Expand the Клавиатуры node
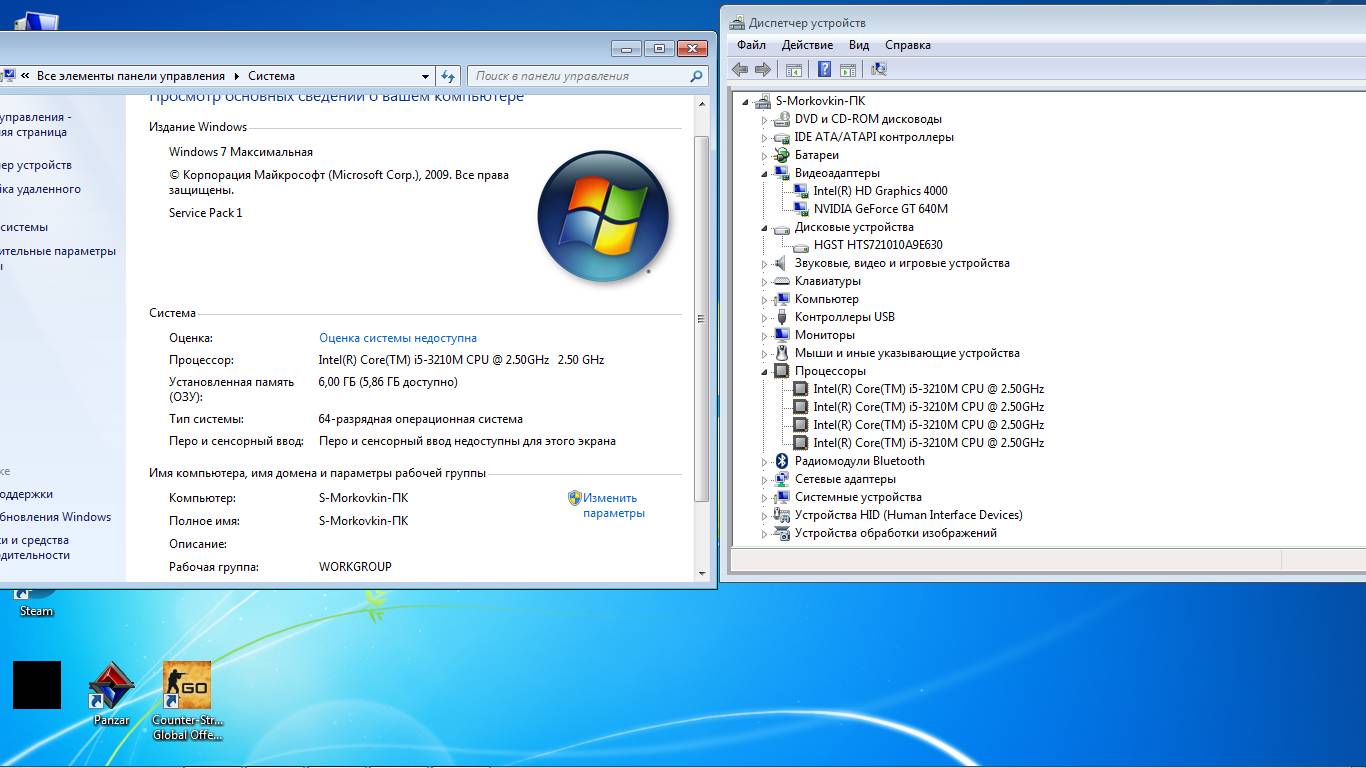 tap(764, 281)
